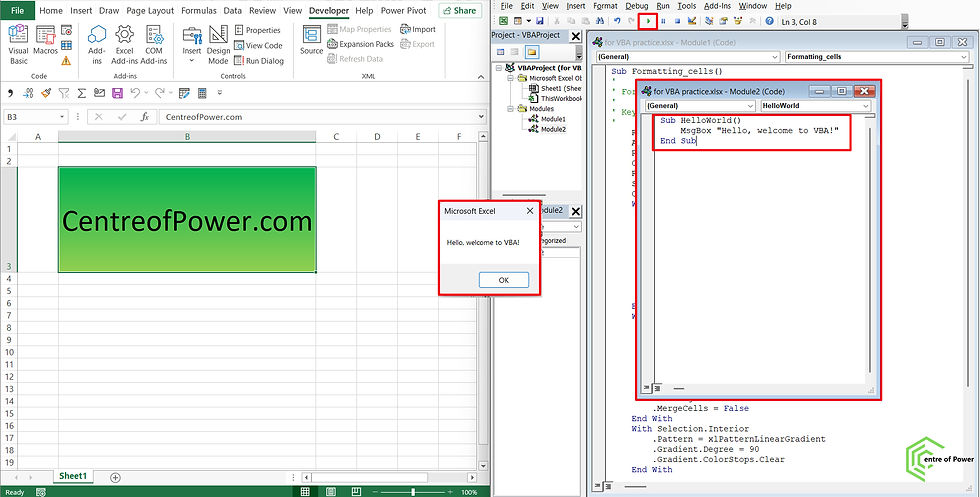
Task: Click View Code in Controls group
Action: pos(258,45)
